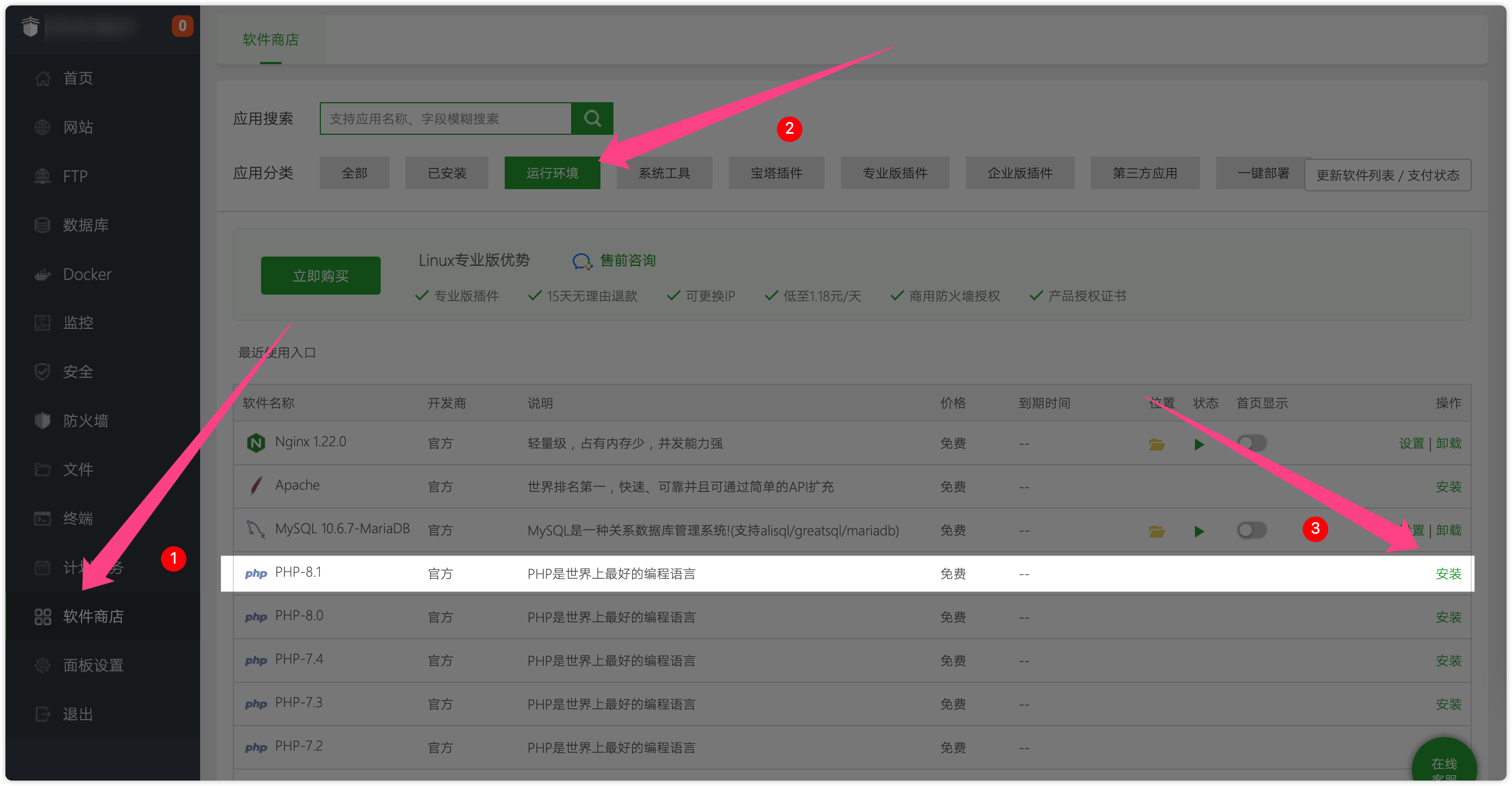
Task: Click the 面板设置 gear icon in sidebar
Action: (42, 665)
